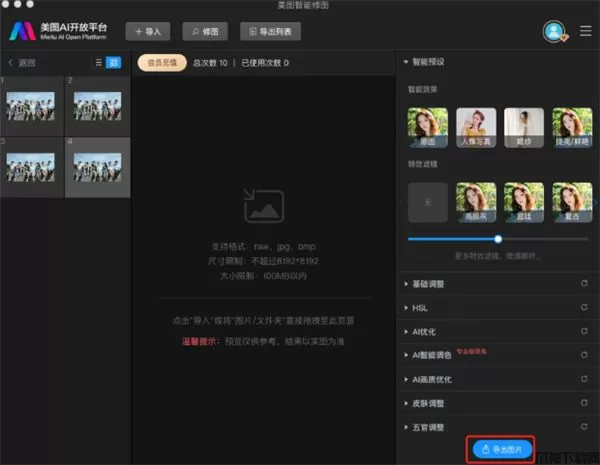Switch to grid view in the thumbnail panel
The height and width of the screenshot is (465, 600).
(x=113, y=63)
